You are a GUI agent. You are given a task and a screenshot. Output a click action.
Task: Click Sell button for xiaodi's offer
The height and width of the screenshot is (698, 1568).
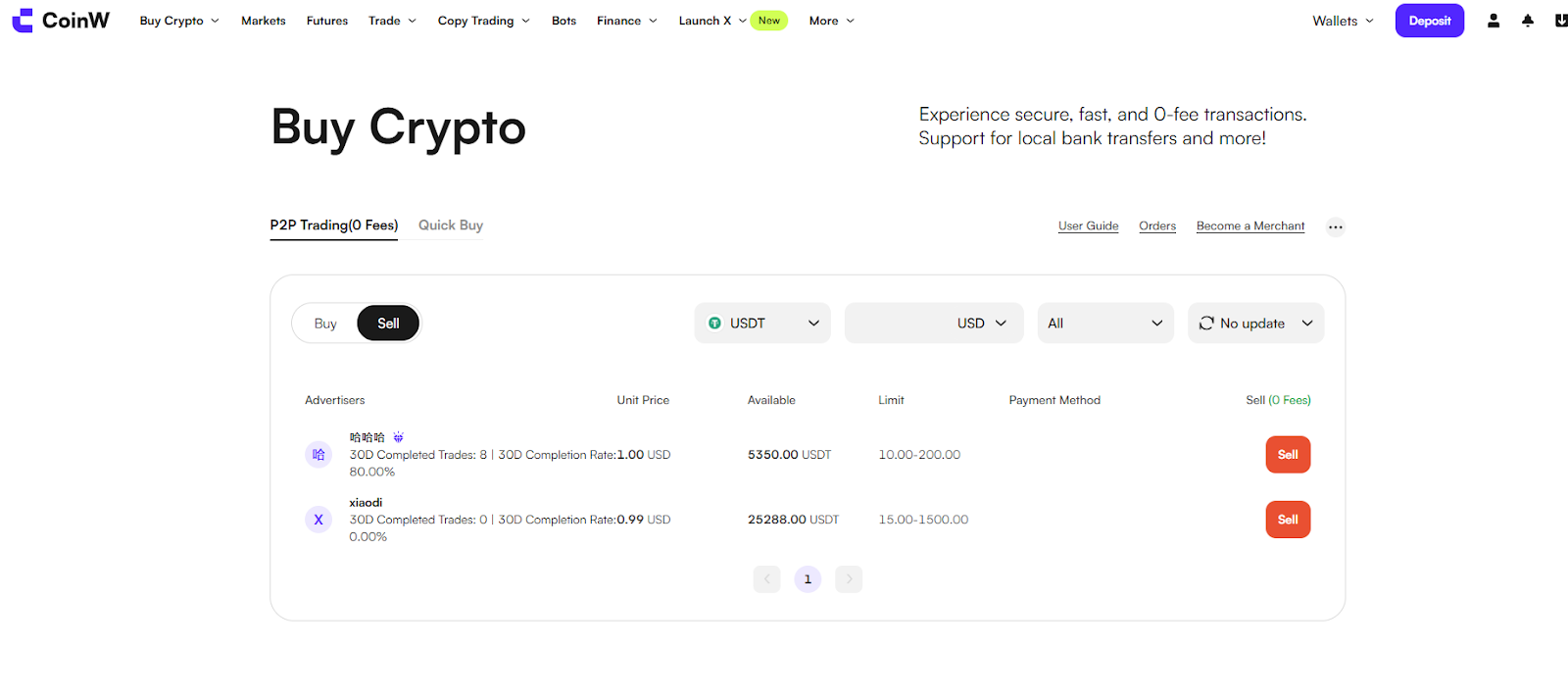(x=1288, y=520)
